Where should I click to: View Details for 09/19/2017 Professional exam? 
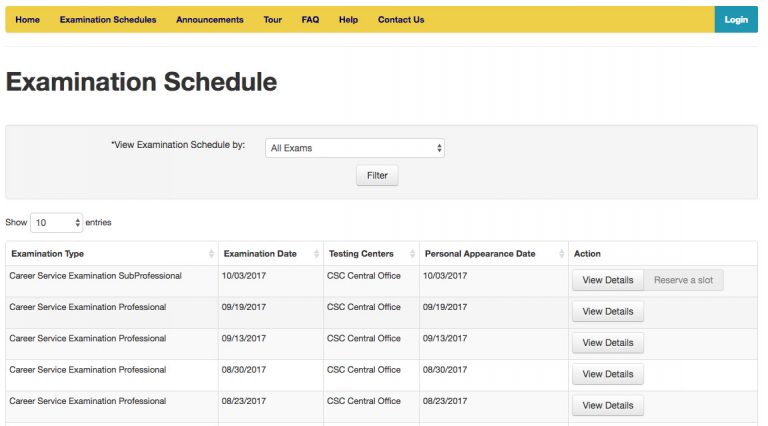(608, 311)
